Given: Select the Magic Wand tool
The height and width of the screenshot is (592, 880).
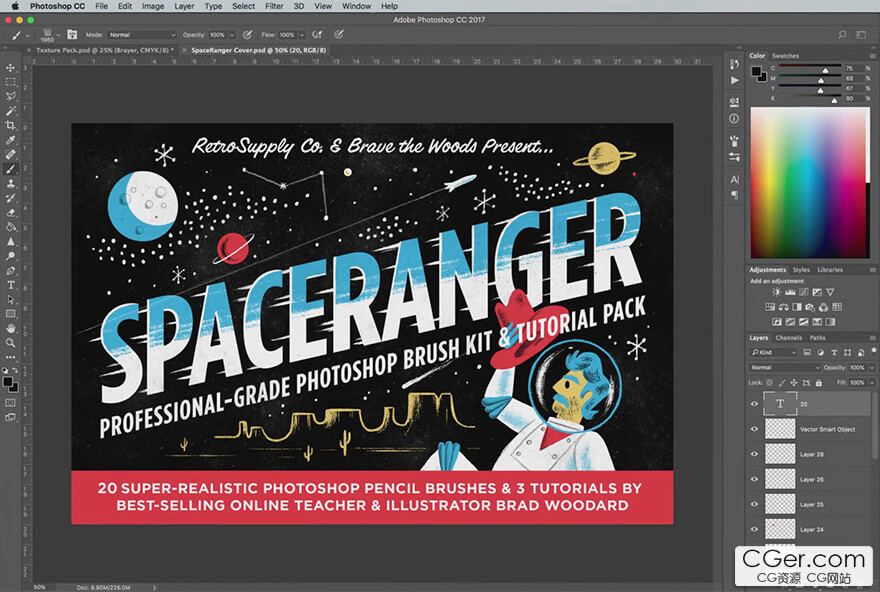Looking at the screenshot, I should tap(11, 111).
